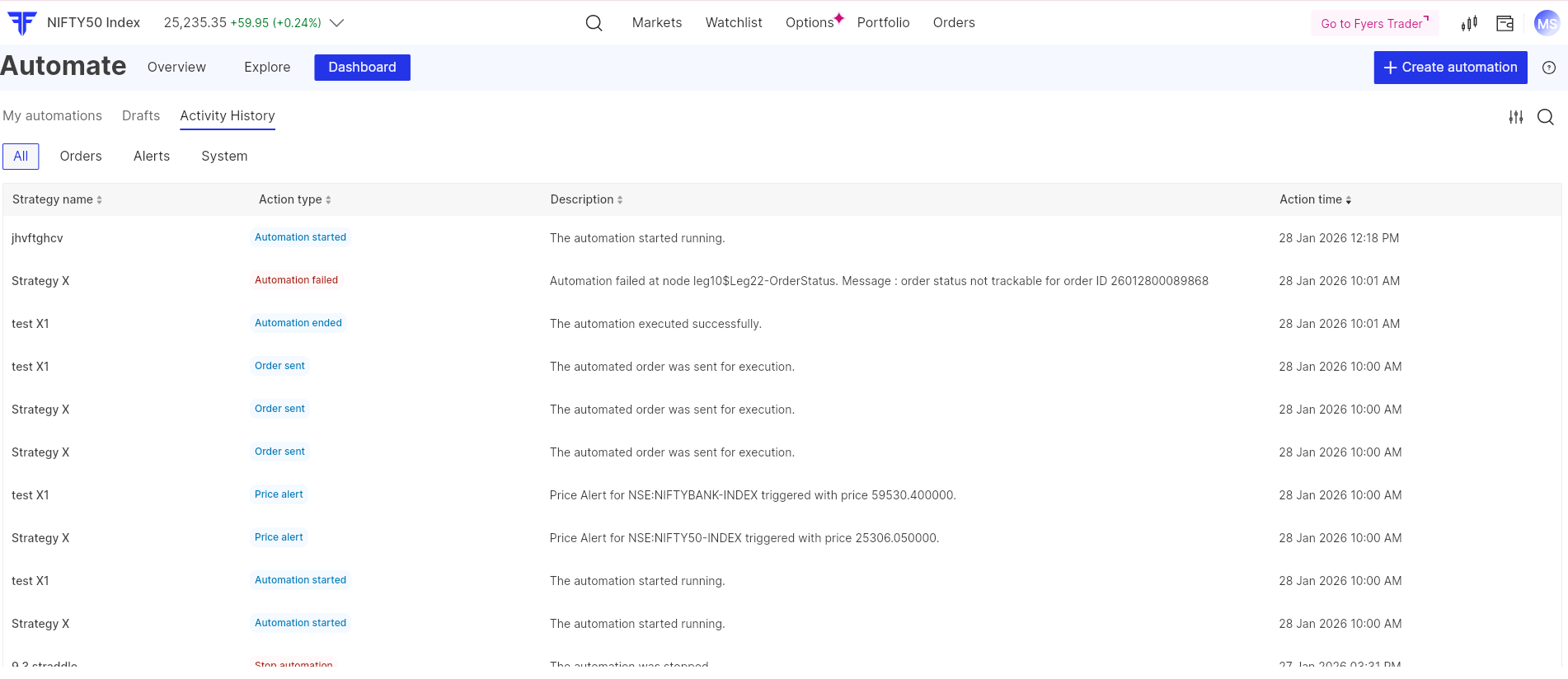Switch to My automations tab
Image resolution: width=1568 pixels, height=679 pixels.
click(53, 116)
